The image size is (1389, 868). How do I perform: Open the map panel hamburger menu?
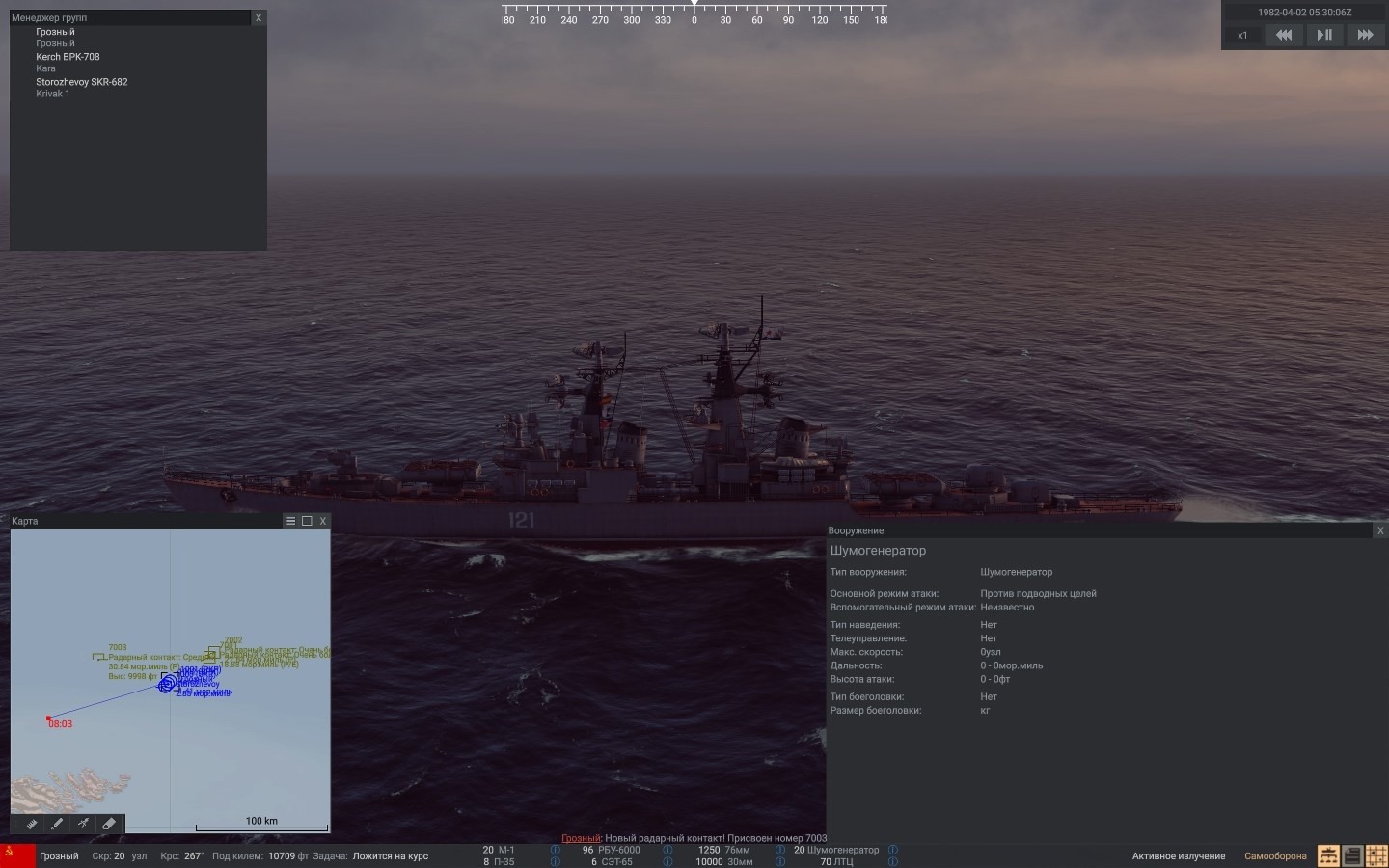coord(290,521)
